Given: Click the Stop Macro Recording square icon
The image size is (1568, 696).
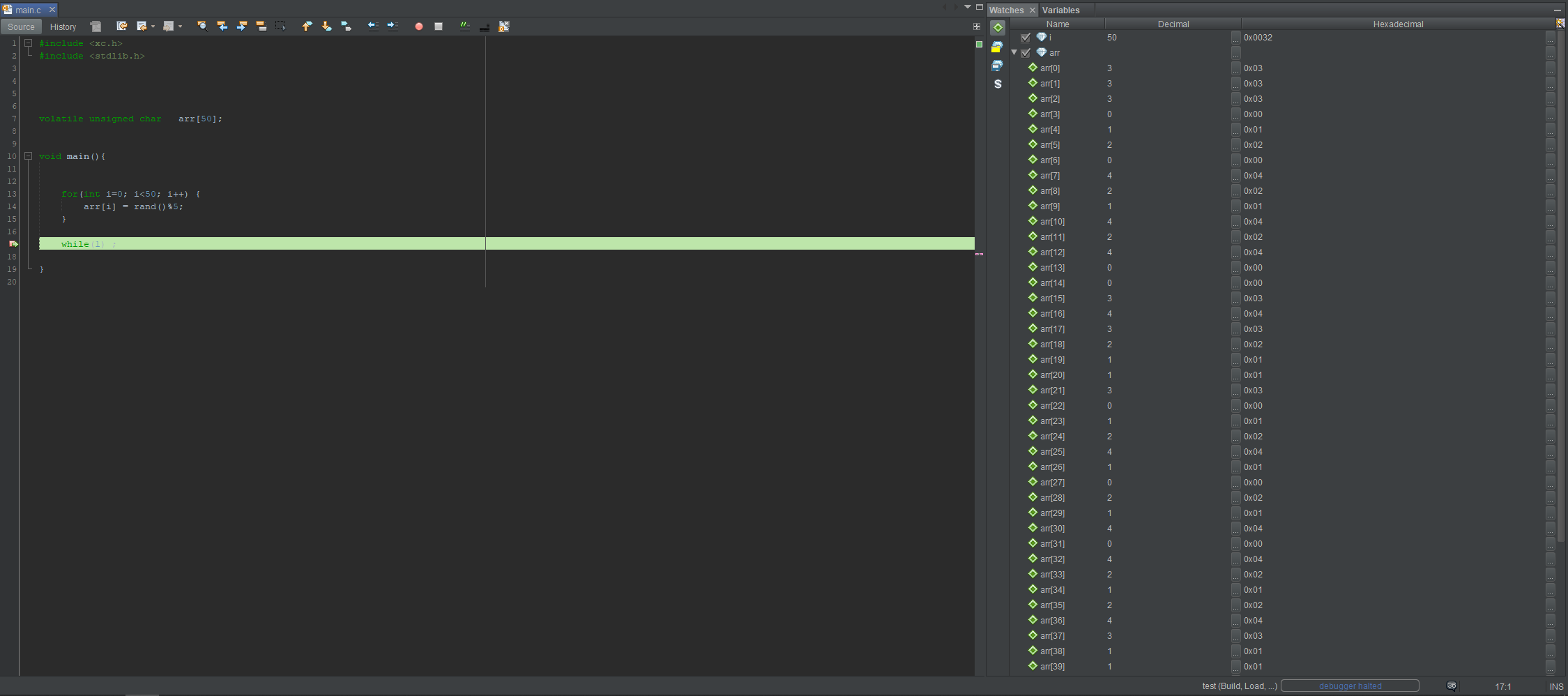Looking at the screenshot, I should 439,27.
